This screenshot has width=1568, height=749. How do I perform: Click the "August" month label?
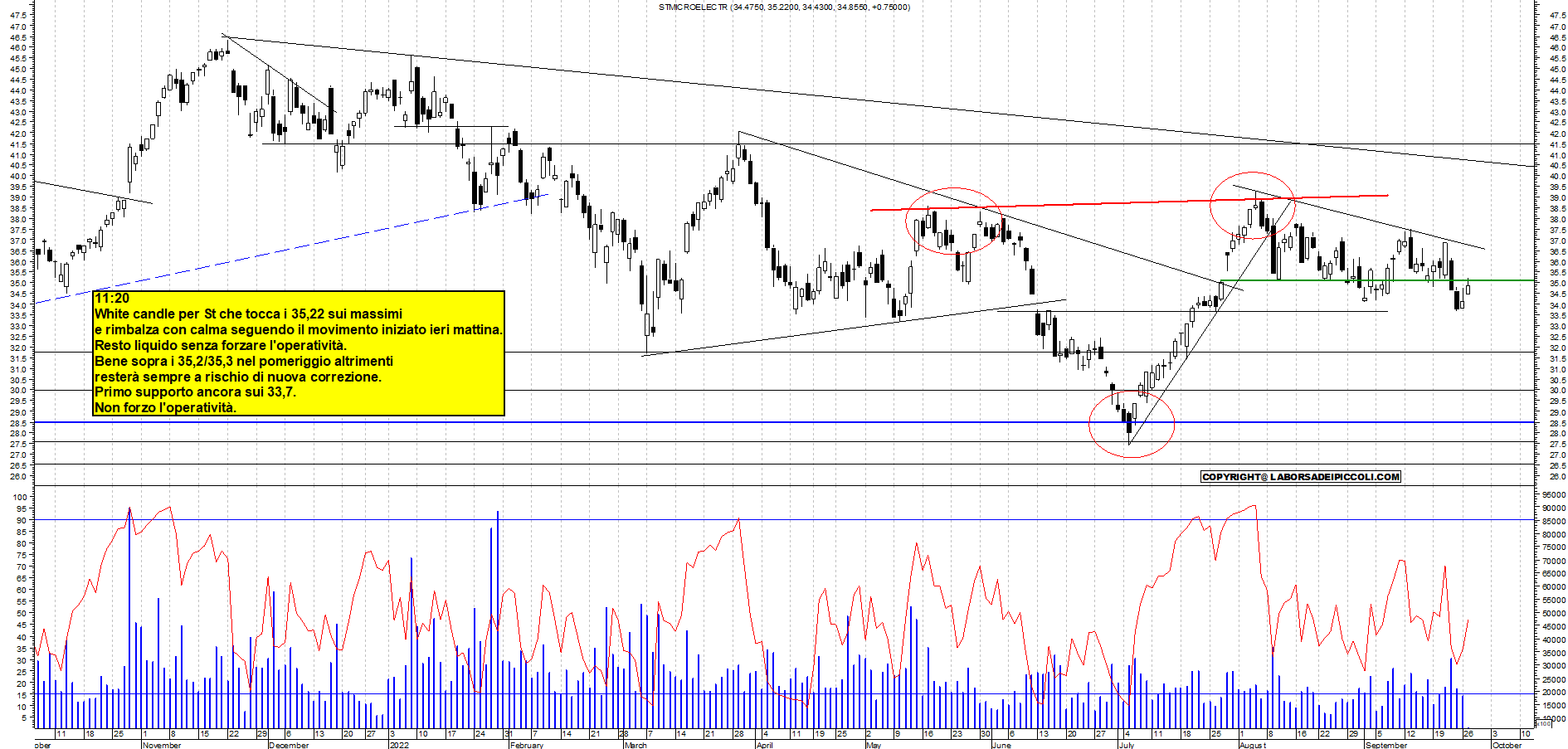coord(1252,745)
